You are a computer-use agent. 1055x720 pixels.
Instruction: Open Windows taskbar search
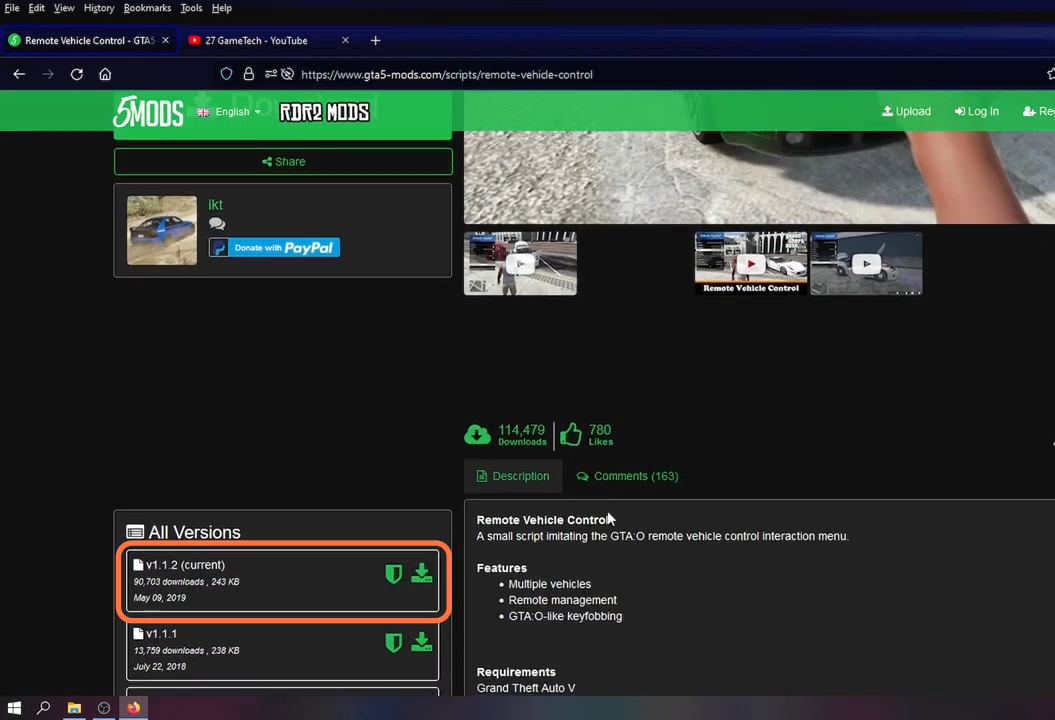click(x=44, y=708)
